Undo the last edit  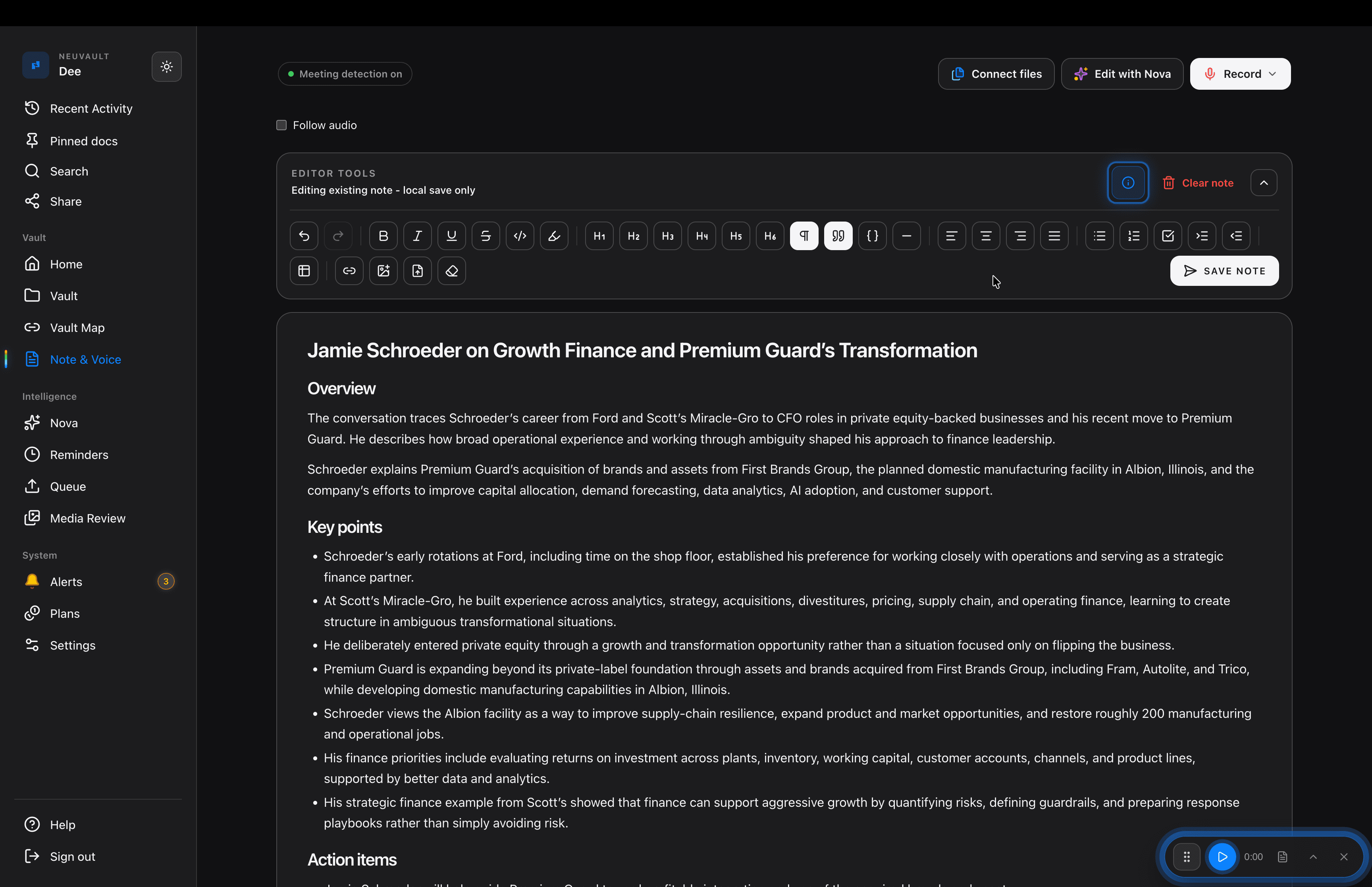pos(304,235)
